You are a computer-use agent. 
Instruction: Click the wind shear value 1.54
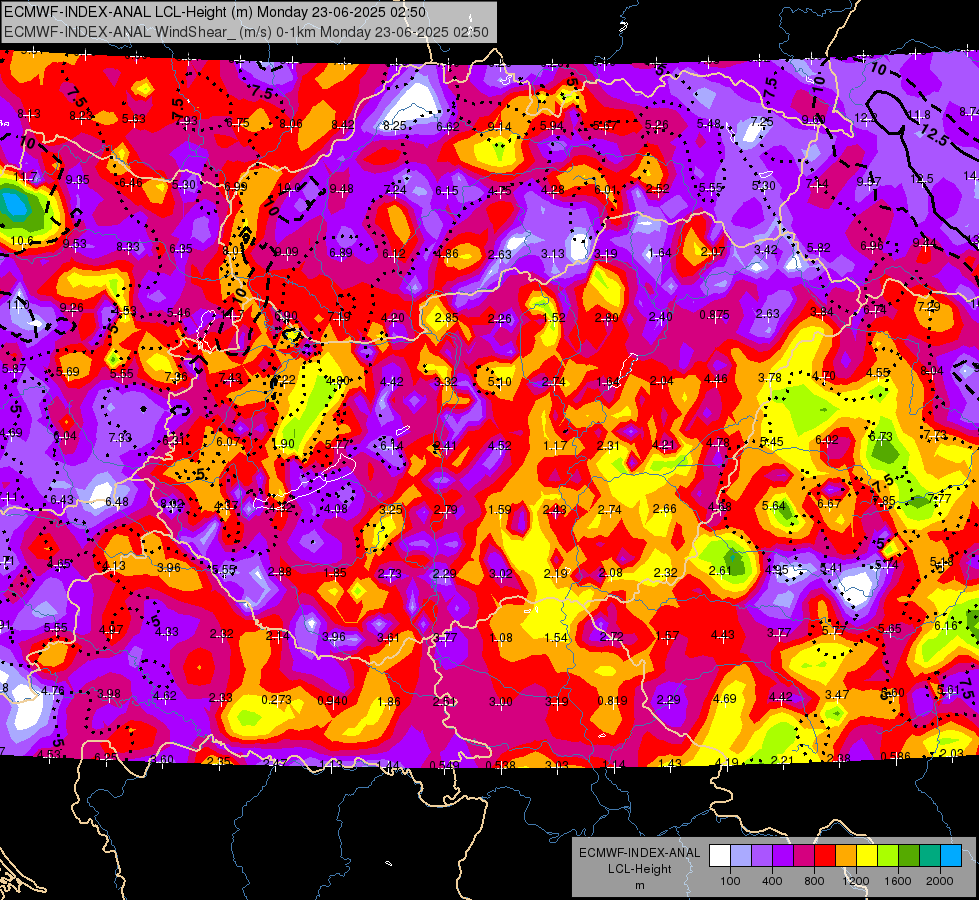click(x=556, y=638)
